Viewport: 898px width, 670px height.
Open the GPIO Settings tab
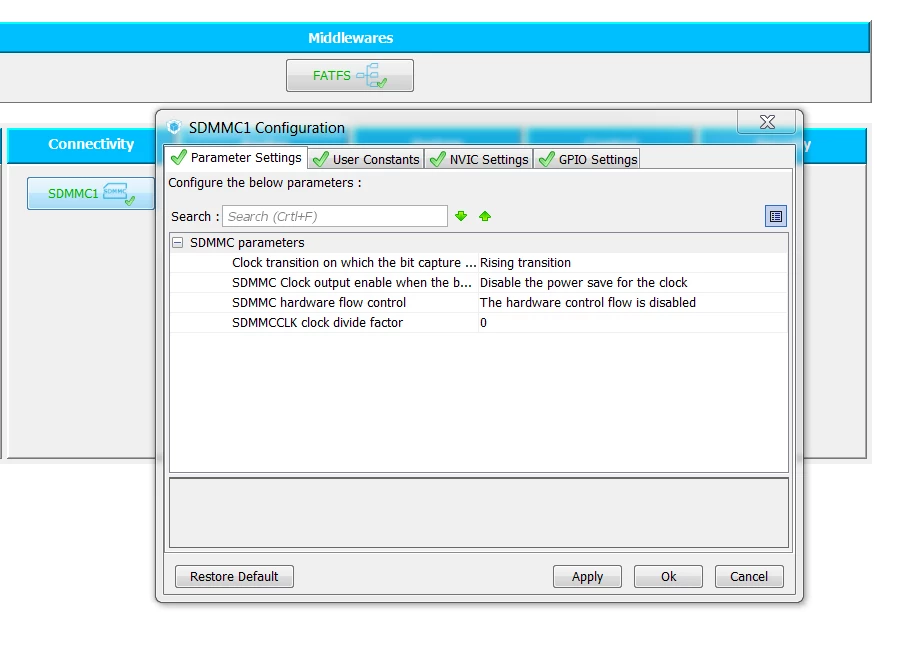tap(587, 159)
